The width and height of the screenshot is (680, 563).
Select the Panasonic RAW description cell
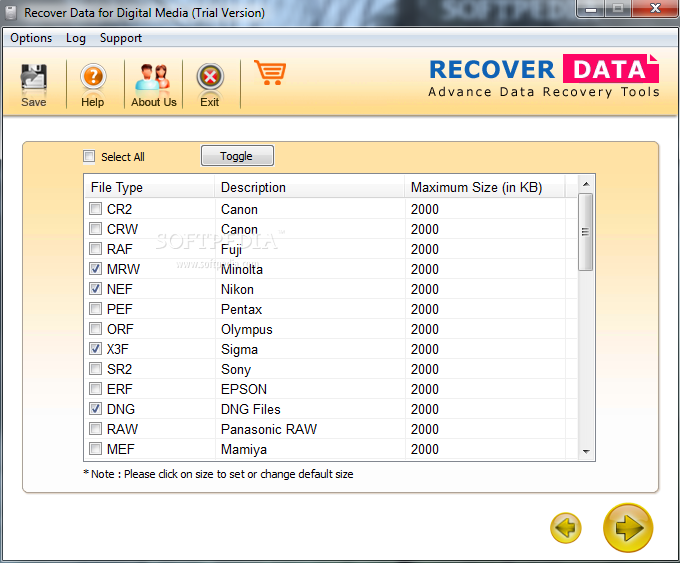tap(269, 429)
